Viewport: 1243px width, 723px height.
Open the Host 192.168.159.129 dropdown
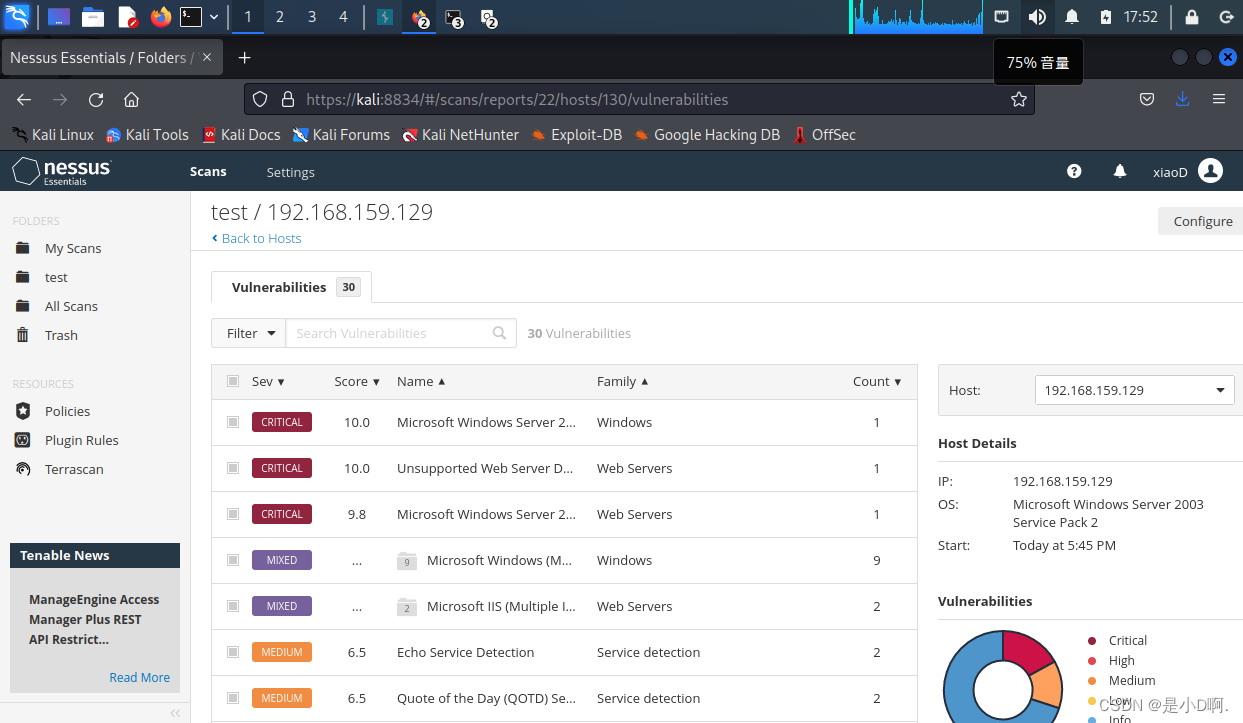[x=1134, y=390]
